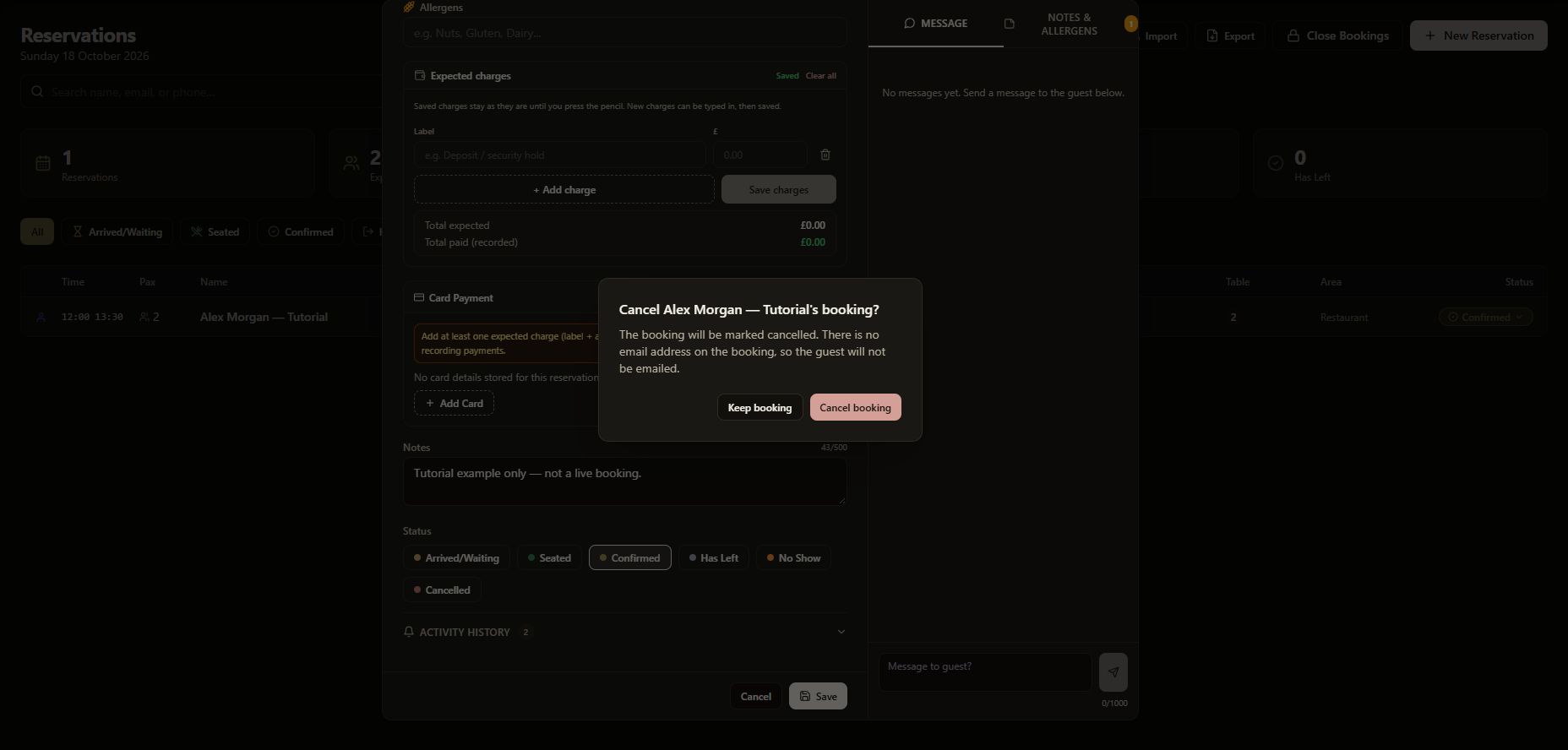Click the Add Card button
Screen dimensions: 1568x750
point(454,403)
